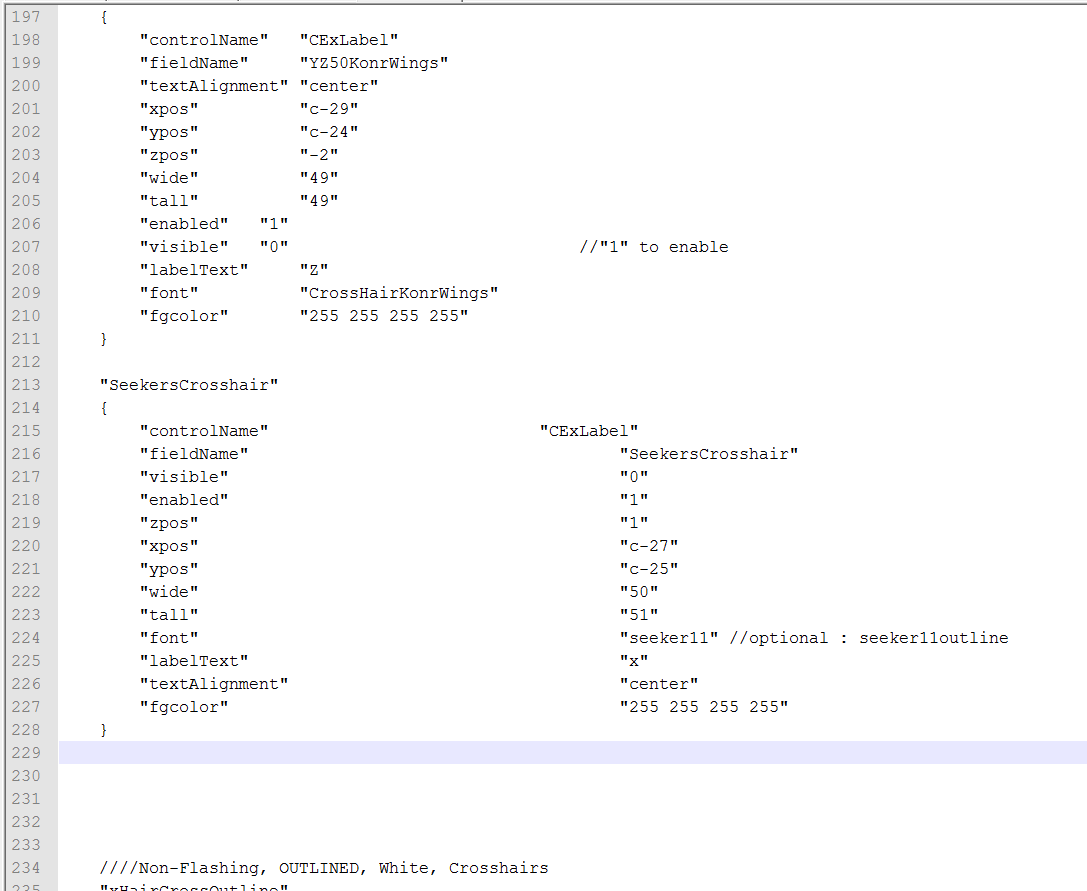
Task: Click the "////Non-Flashing, OUTLINED, White, Crosshairs" comment
Action: [324, 868]
